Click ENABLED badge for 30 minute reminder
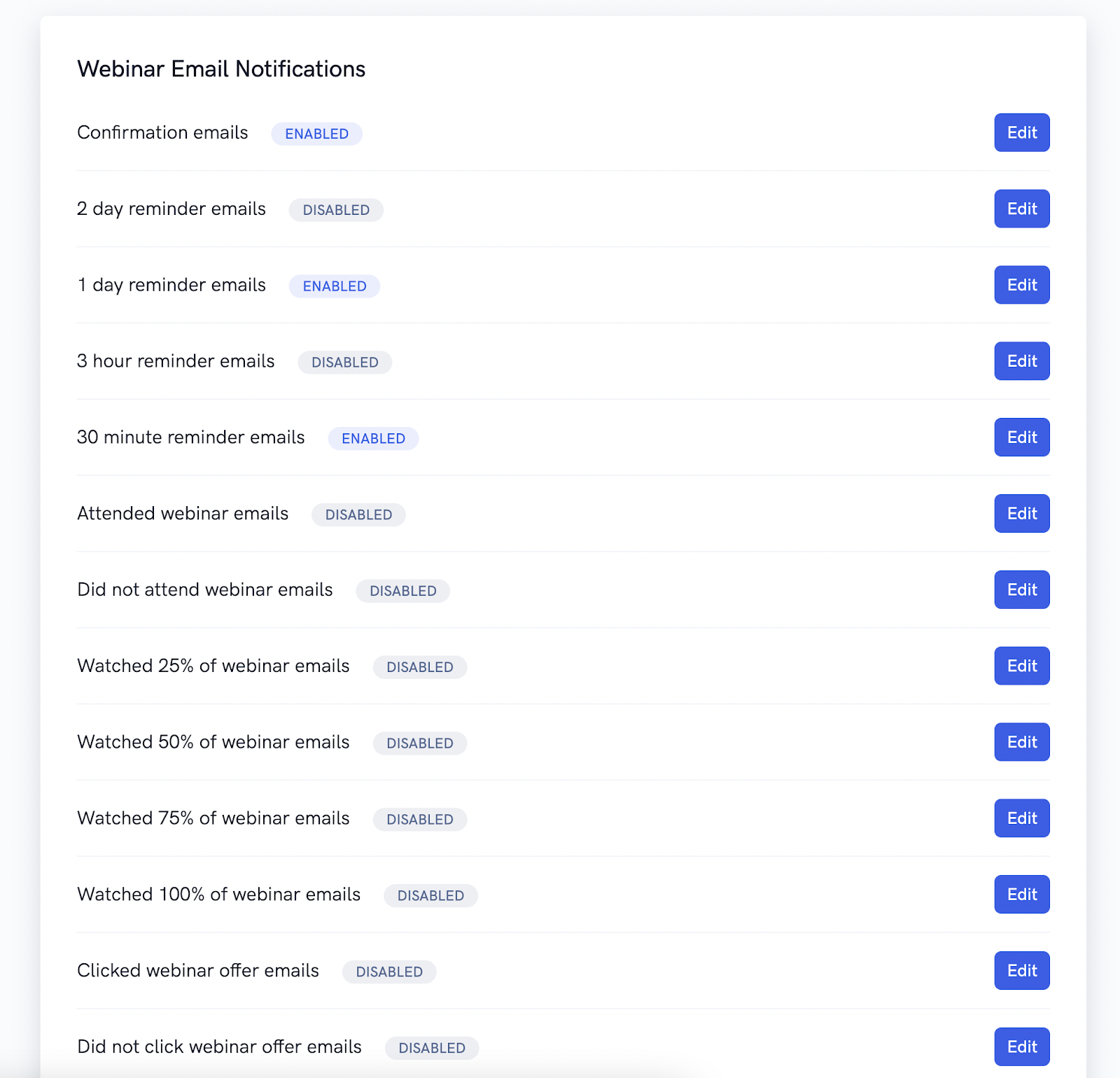Screen dimensions: 1120x1078 374,439
